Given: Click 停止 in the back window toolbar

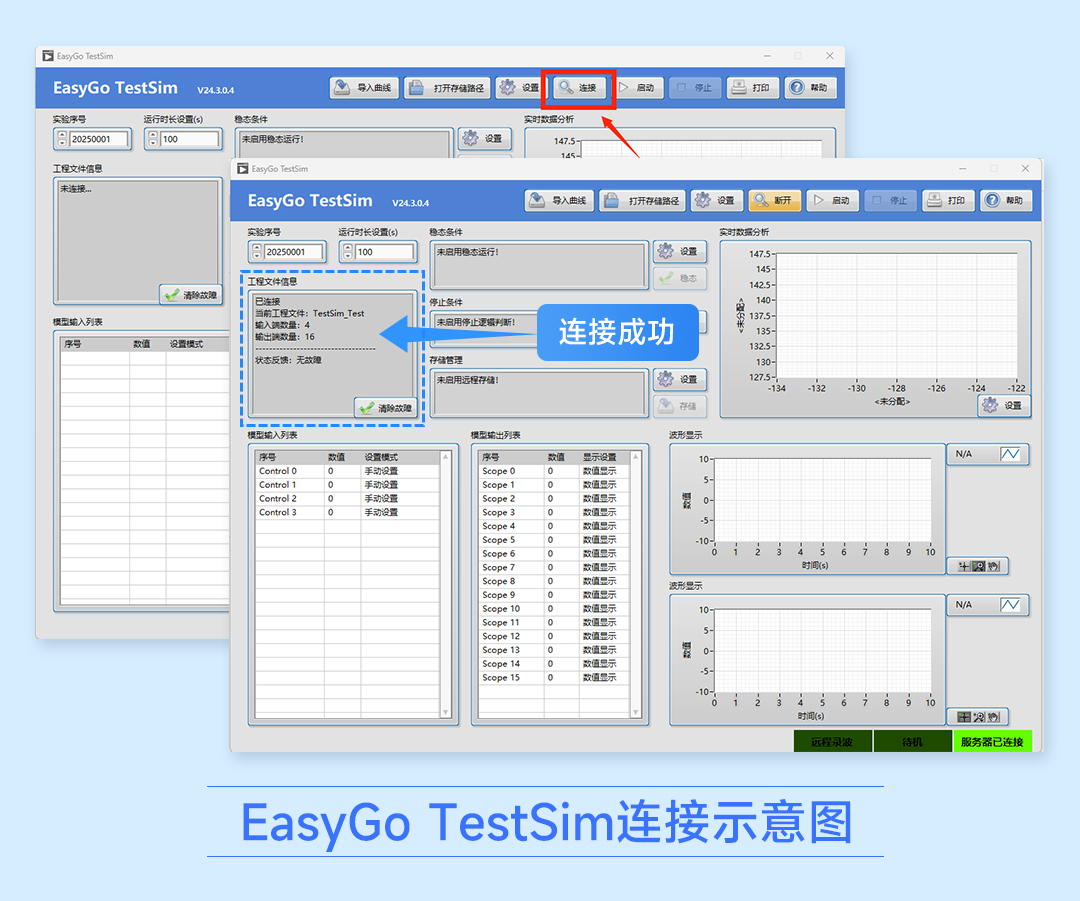Looking at the screenshot, I should (x=695, y=87).
